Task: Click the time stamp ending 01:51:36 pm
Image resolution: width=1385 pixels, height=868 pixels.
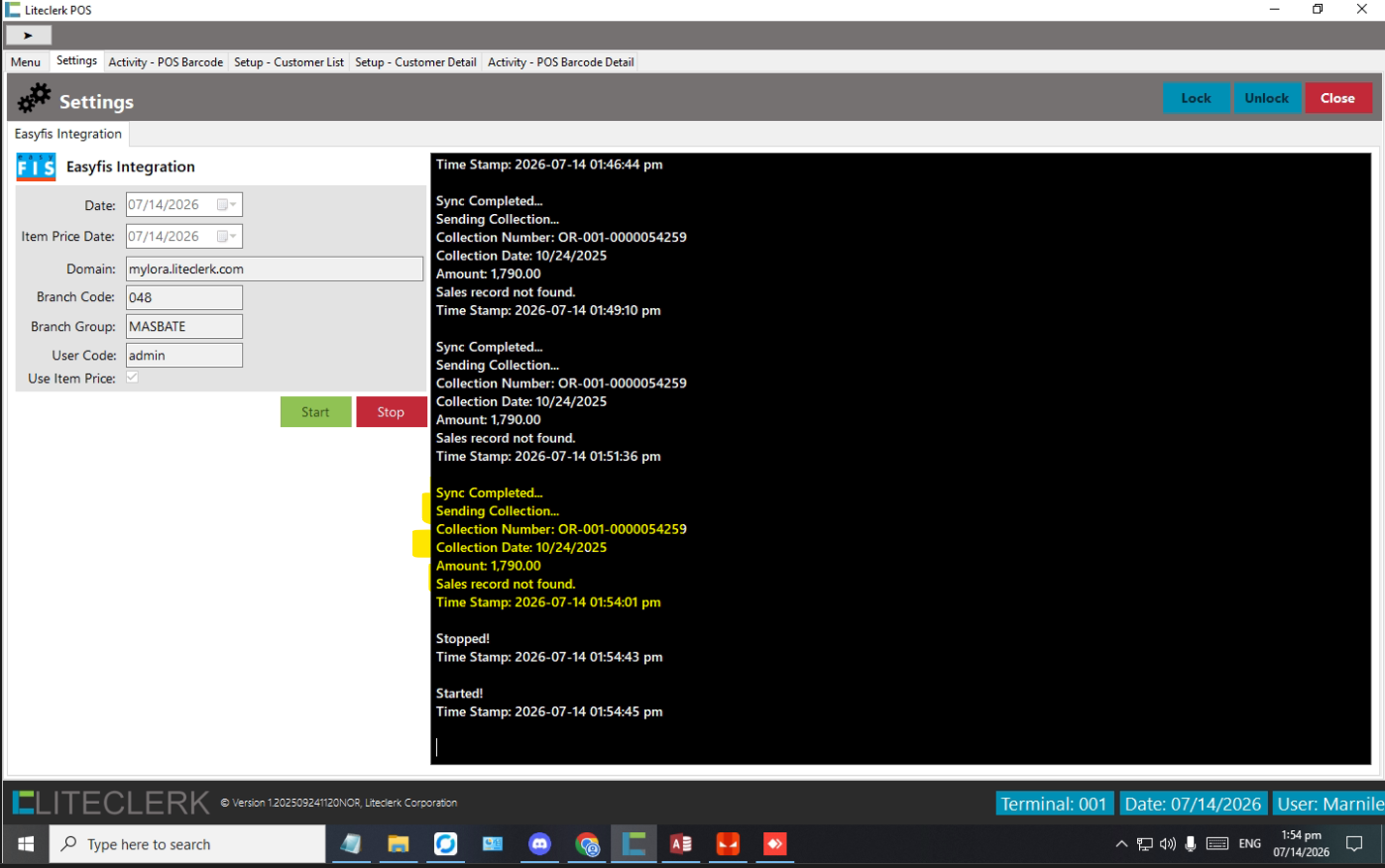Action: (548, 457)
